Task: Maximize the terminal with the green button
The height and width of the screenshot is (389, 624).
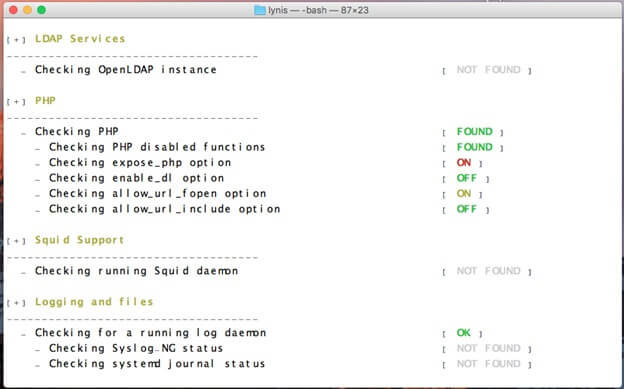Action: [x=42, y=10]
